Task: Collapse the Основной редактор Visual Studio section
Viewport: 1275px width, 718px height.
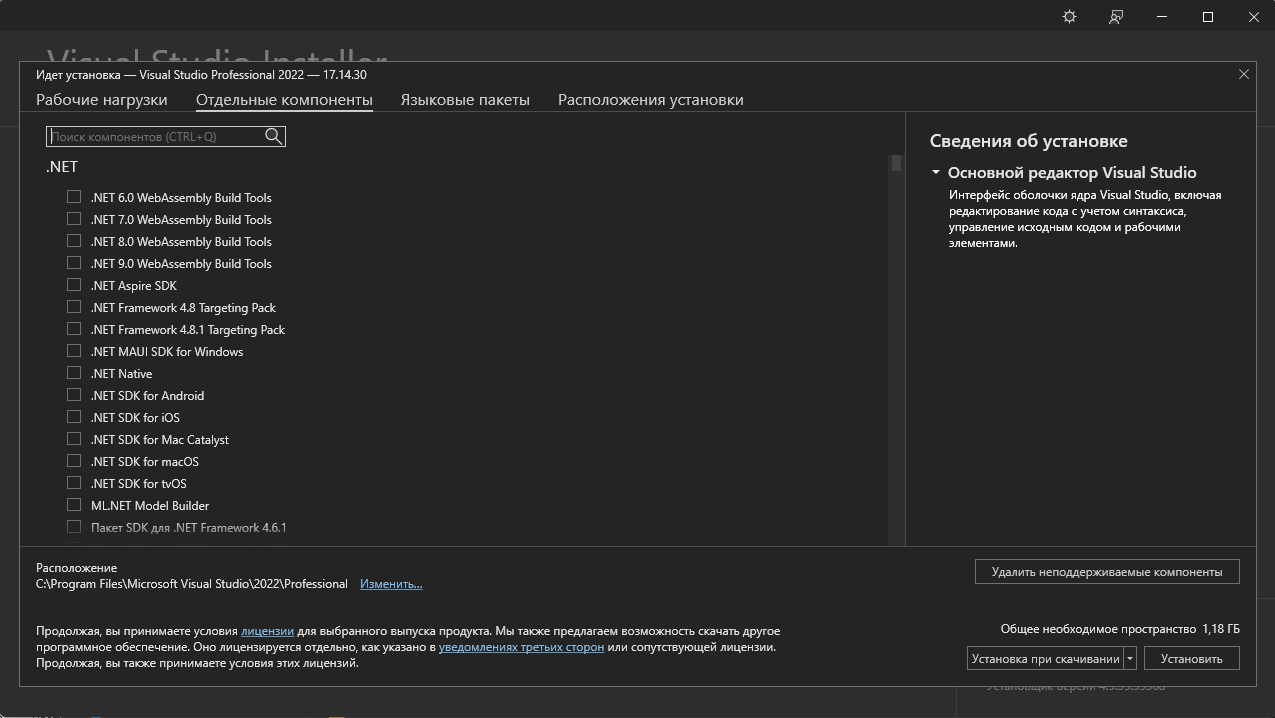Action: (x=936, y=173)
